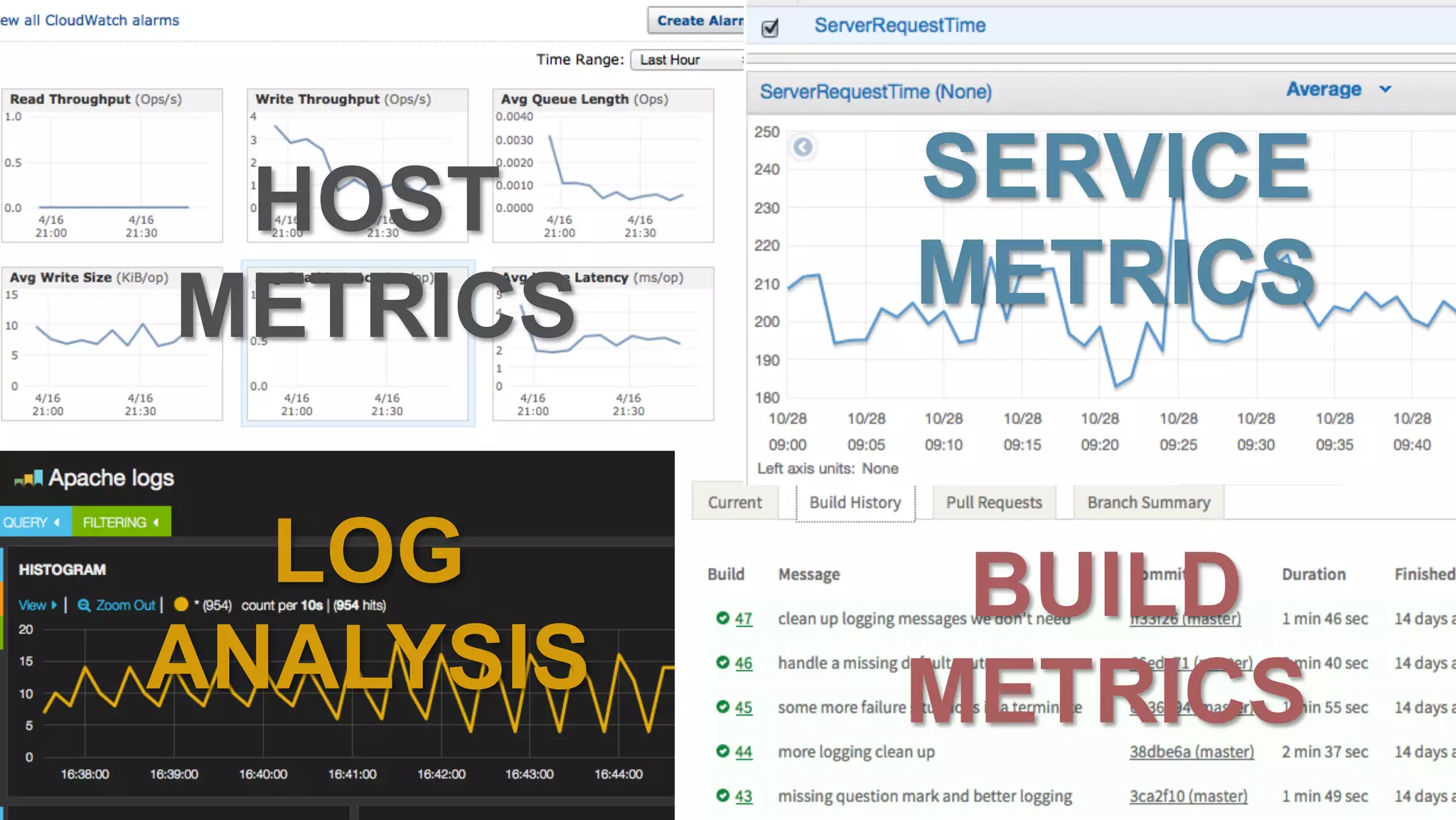
Task: Click the '2 min 37 sec' duration
Action: (1325, 752)
